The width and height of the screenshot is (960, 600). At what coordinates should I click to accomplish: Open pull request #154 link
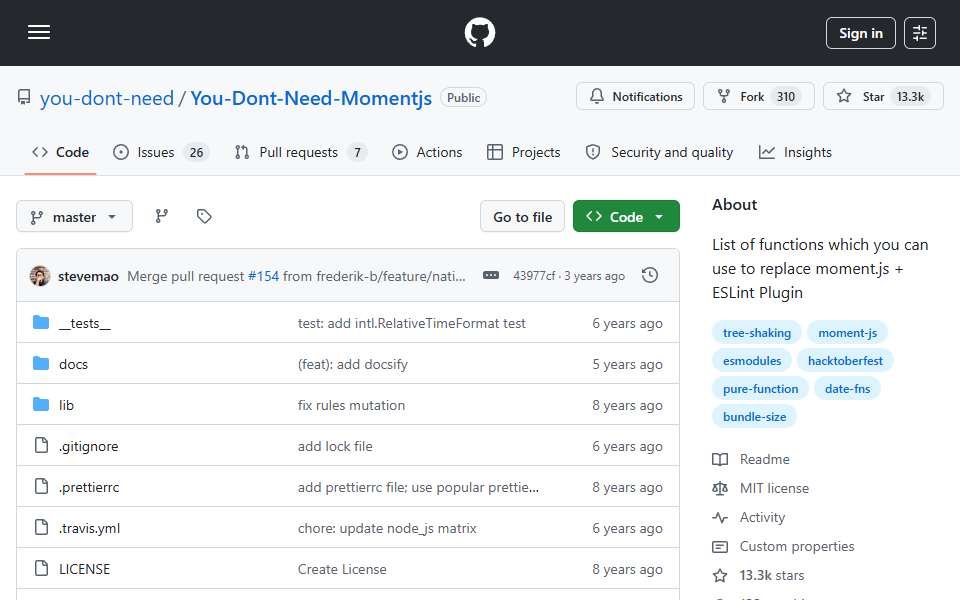coord(263,277)
